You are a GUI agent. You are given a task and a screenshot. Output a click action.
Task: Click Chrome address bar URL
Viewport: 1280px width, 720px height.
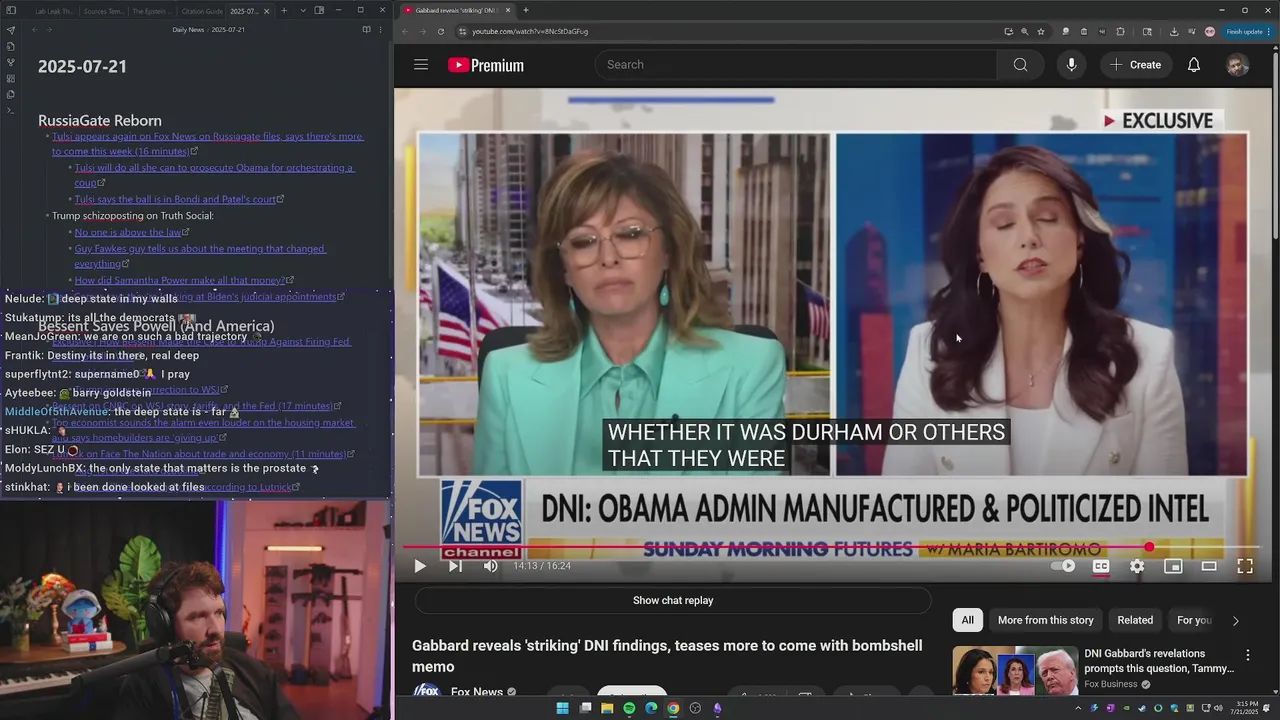click(x=530, y=31)
